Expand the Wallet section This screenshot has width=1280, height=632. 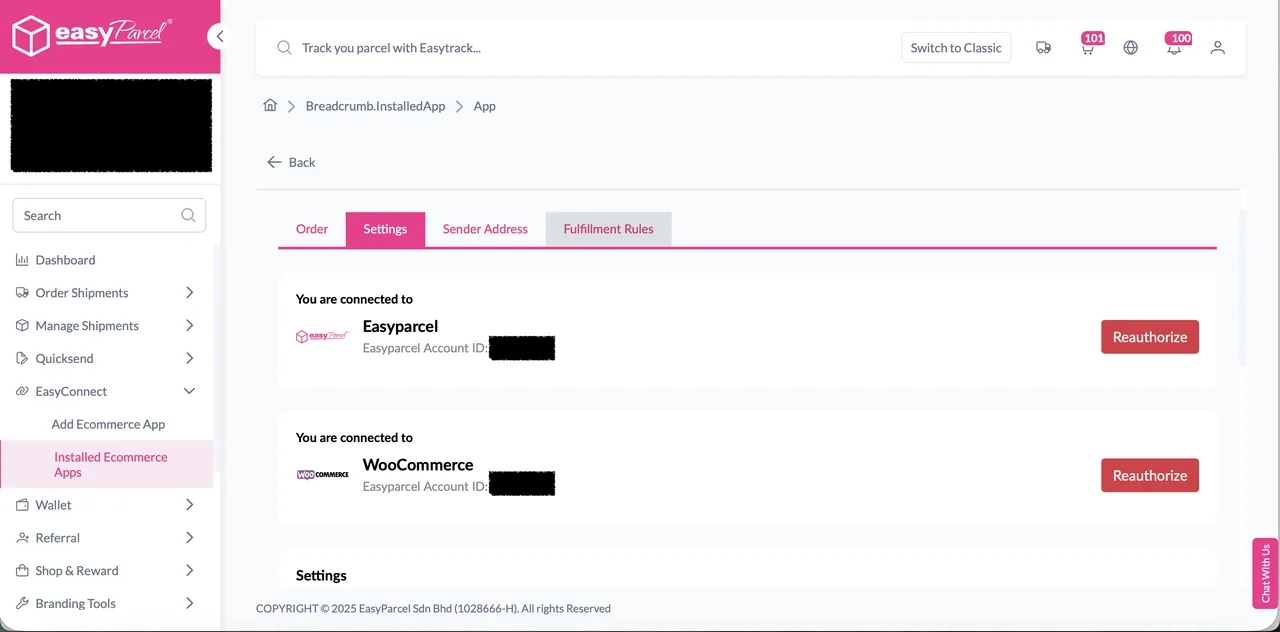tap(189, 505)
